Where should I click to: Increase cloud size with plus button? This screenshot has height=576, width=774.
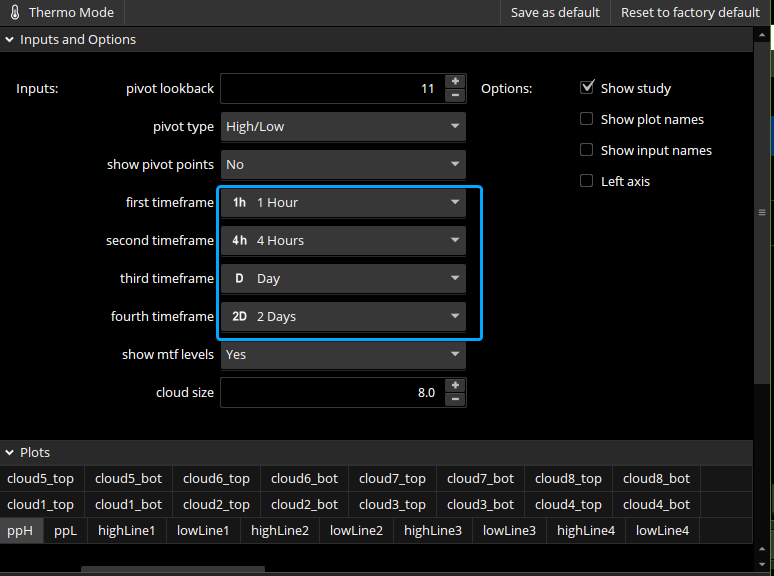[455, 385]
